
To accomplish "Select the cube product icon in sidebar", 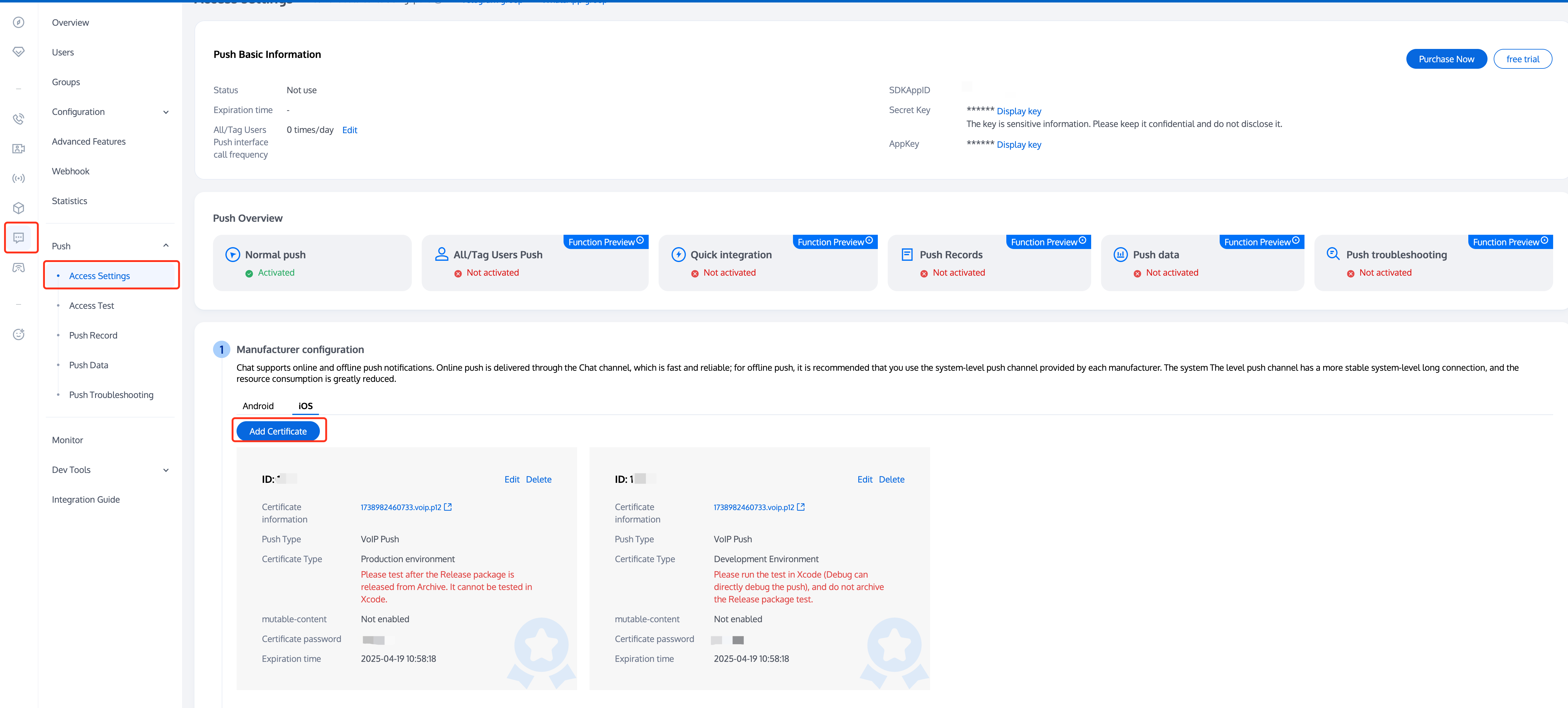I will [x=18, y=208].
